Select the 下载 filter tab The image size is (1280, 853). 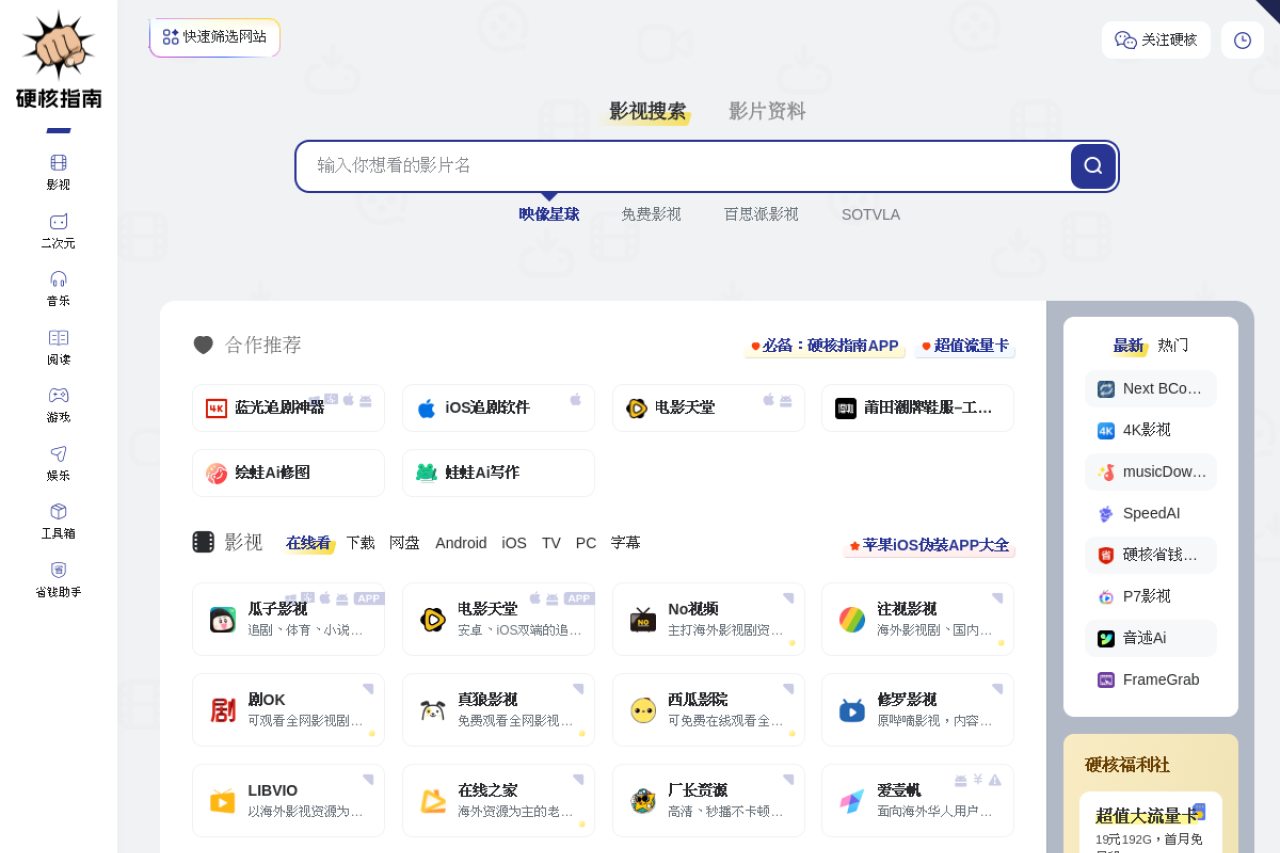coord(360,543)
